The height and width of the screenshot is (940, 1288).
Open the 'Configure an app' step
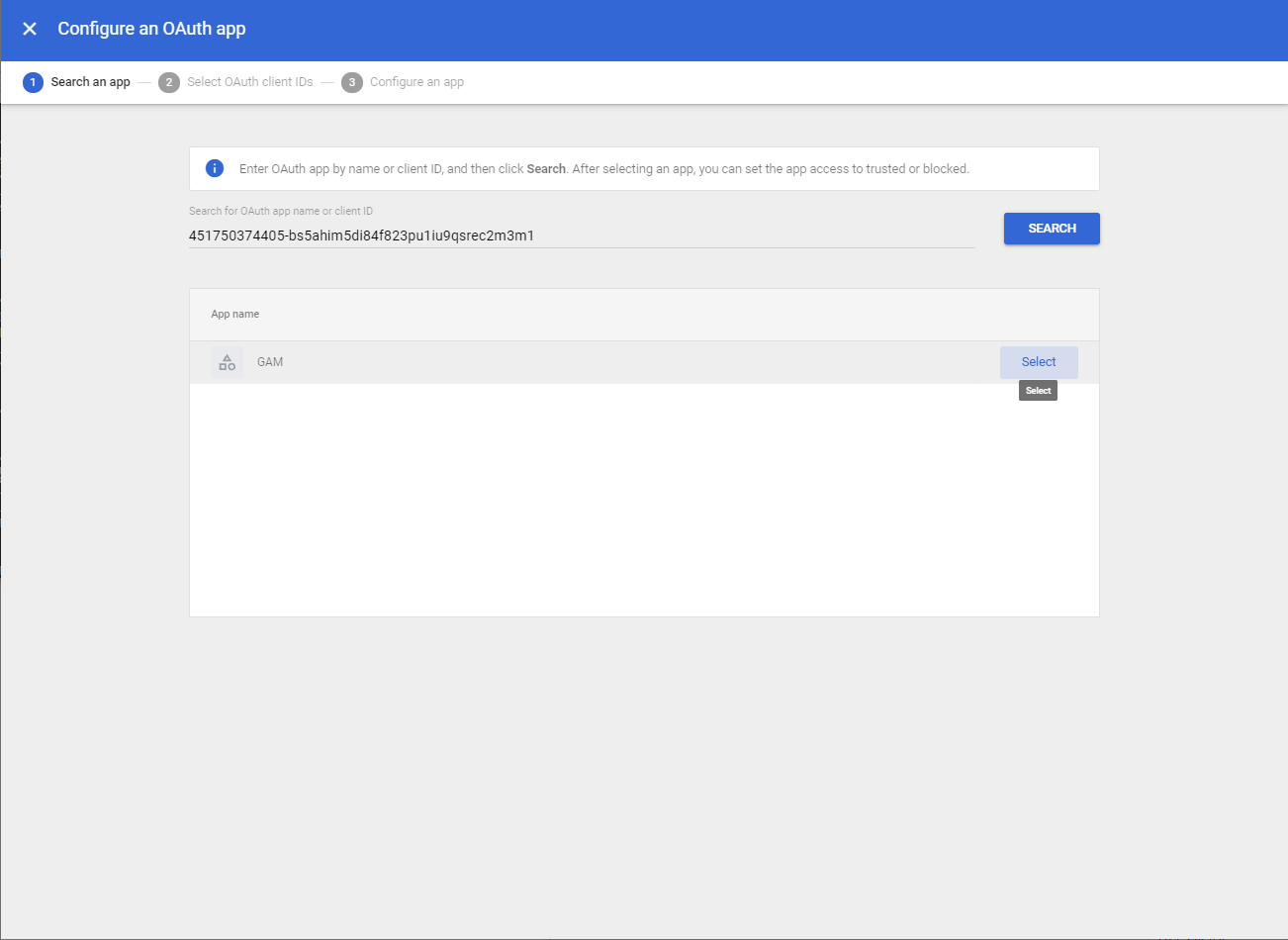[416, 82]
